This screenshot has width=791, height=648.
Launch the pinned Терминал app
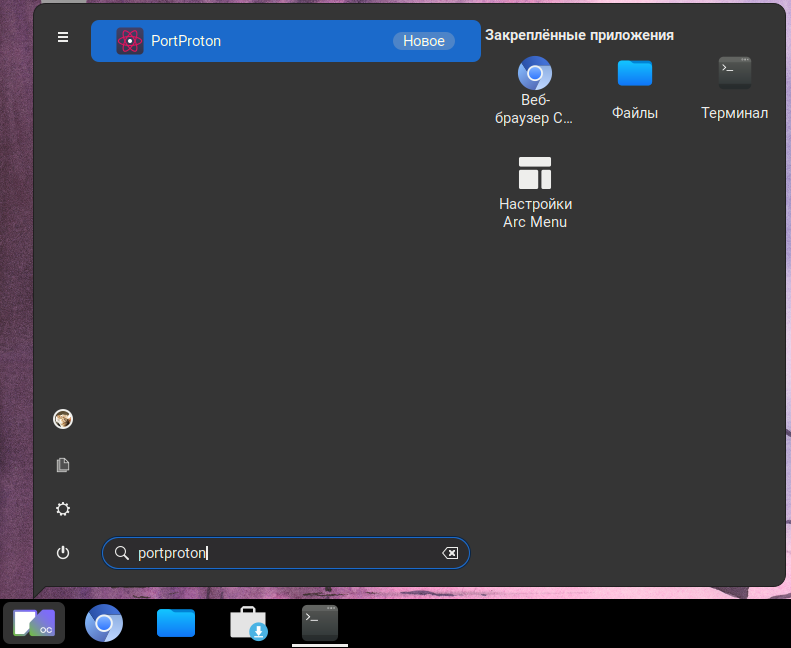coord(734,90)
